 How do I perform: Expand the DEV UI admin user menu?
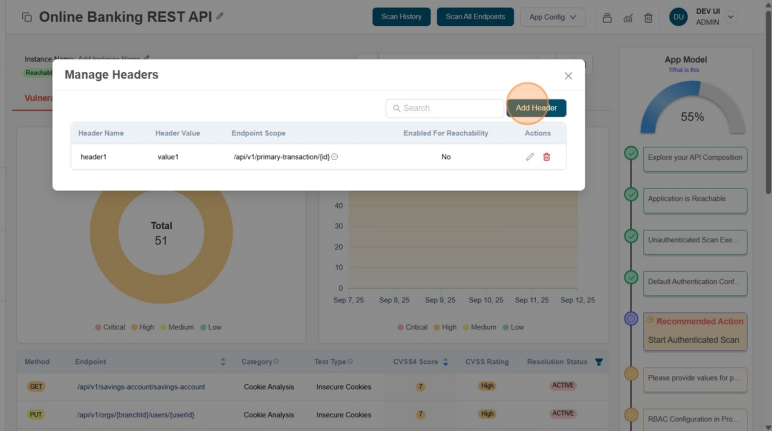[730, 17]
